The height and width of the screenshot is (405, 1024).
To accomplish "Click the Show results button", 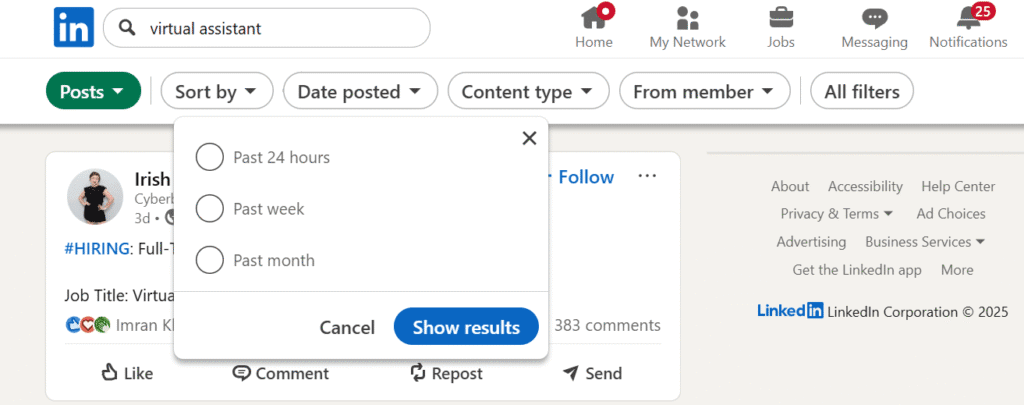I will pos(466,327).
